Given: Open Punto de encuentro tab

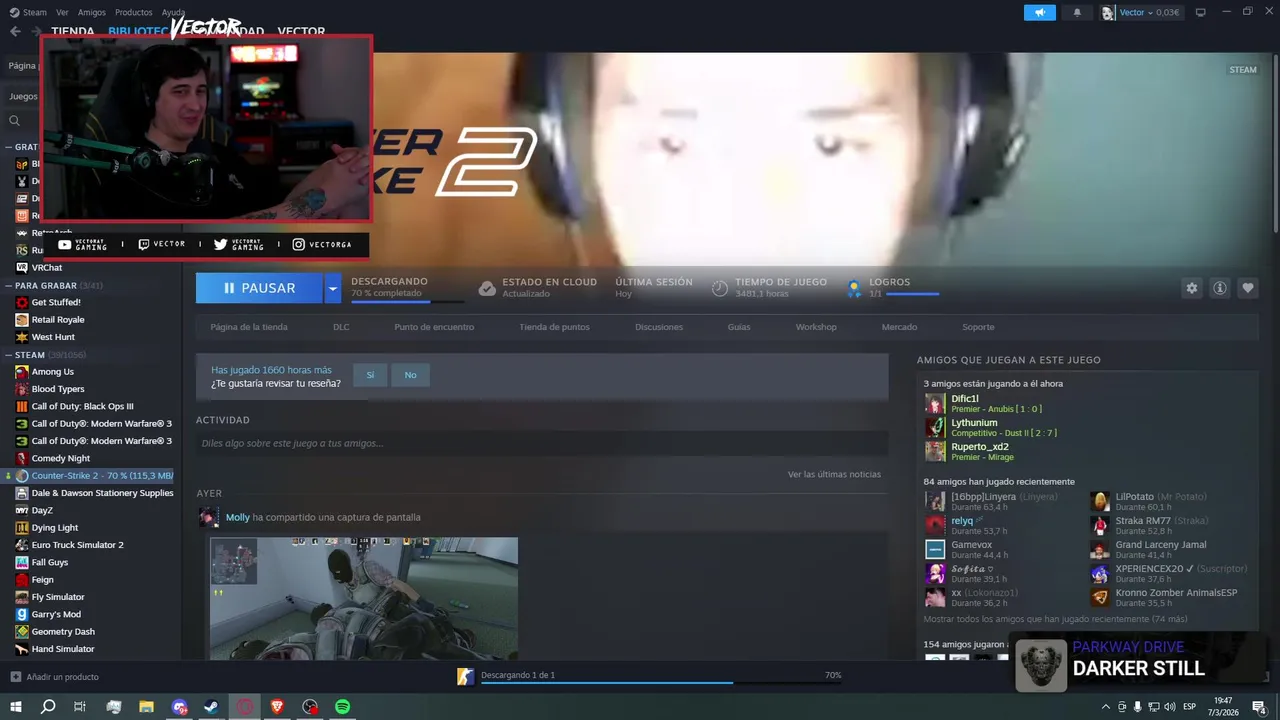Looking at the screenshot, I should coord(434,327).
